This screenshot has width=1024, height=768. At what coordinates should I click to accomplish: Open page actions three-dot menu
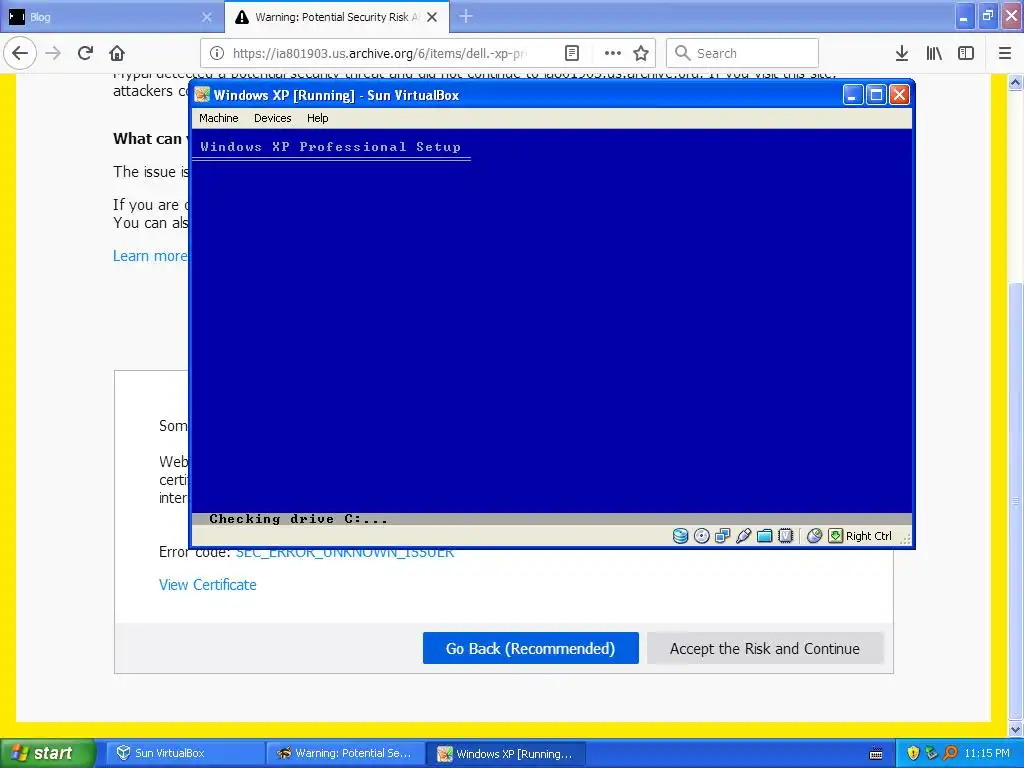pyautogui.click(x=613, y=53)
